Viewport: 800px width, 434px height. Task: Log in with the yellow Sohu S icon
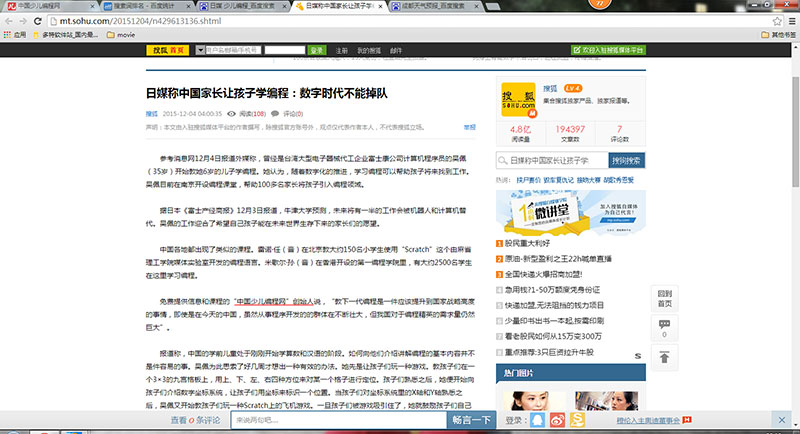[578, 420]
